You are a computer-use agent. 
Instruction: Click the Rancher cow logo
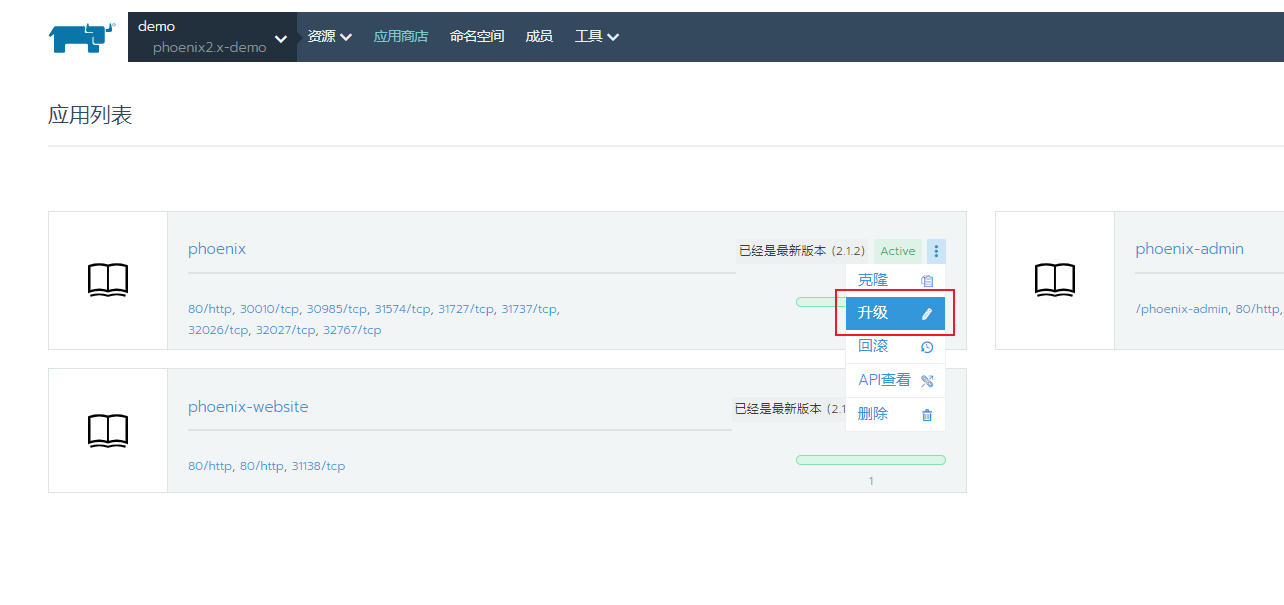pos(77,37)
